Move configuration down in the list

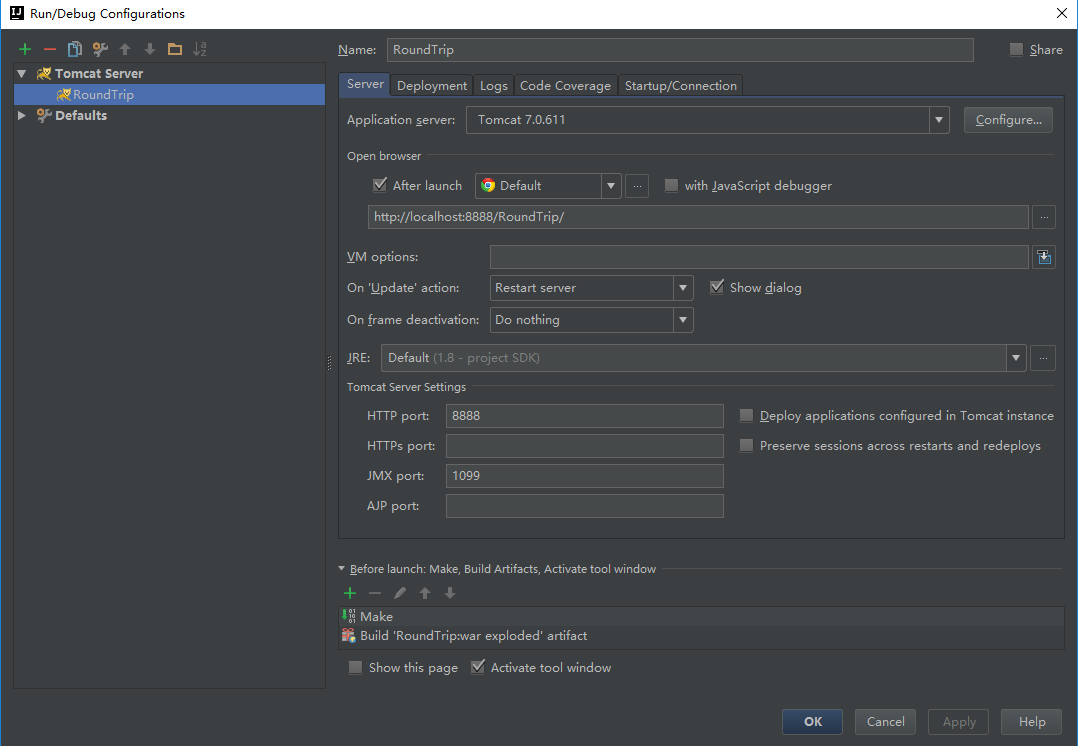[x=150, y=49]
